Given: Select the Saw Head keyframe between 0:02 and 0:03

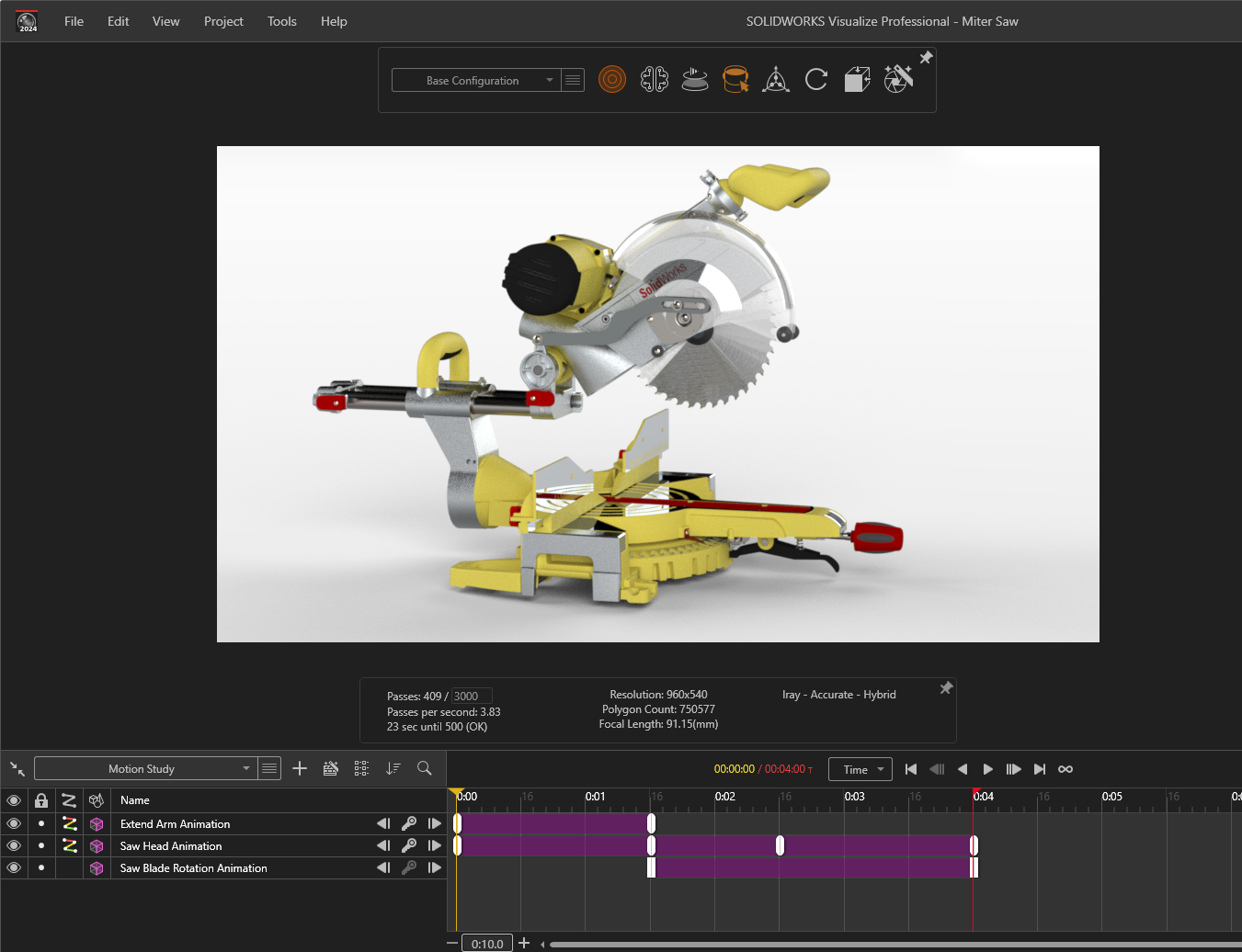Looking at the screenshot, I should click(x=780, y=845).
